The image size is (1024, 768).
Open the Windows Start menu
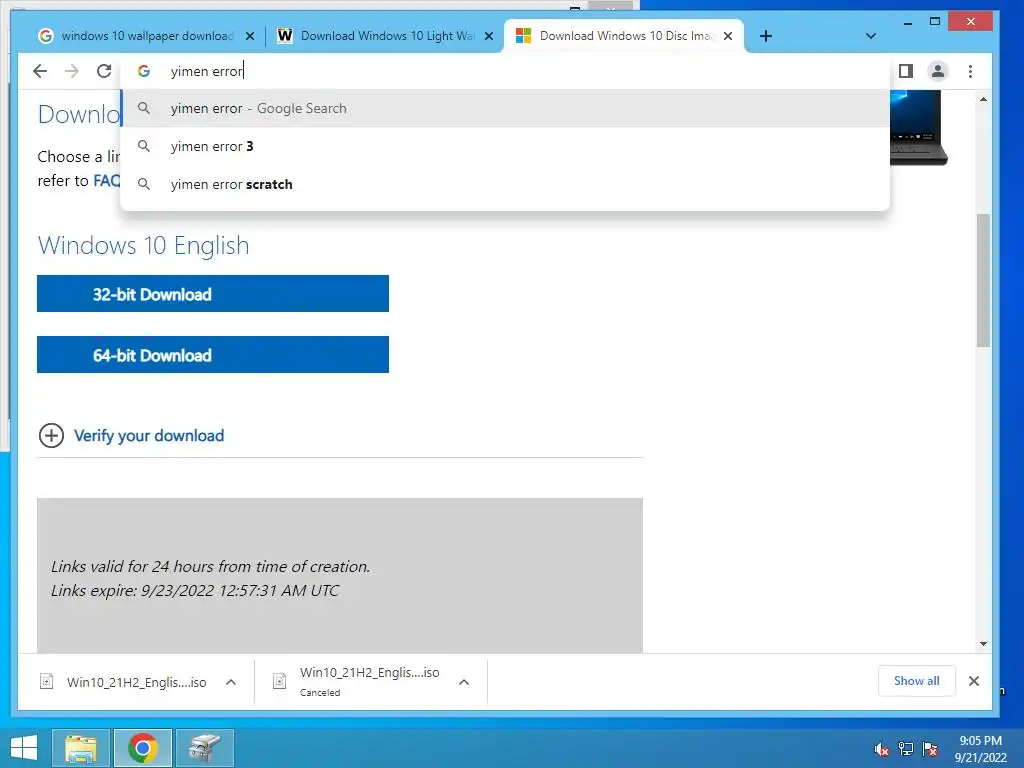(x=24, y=748)
